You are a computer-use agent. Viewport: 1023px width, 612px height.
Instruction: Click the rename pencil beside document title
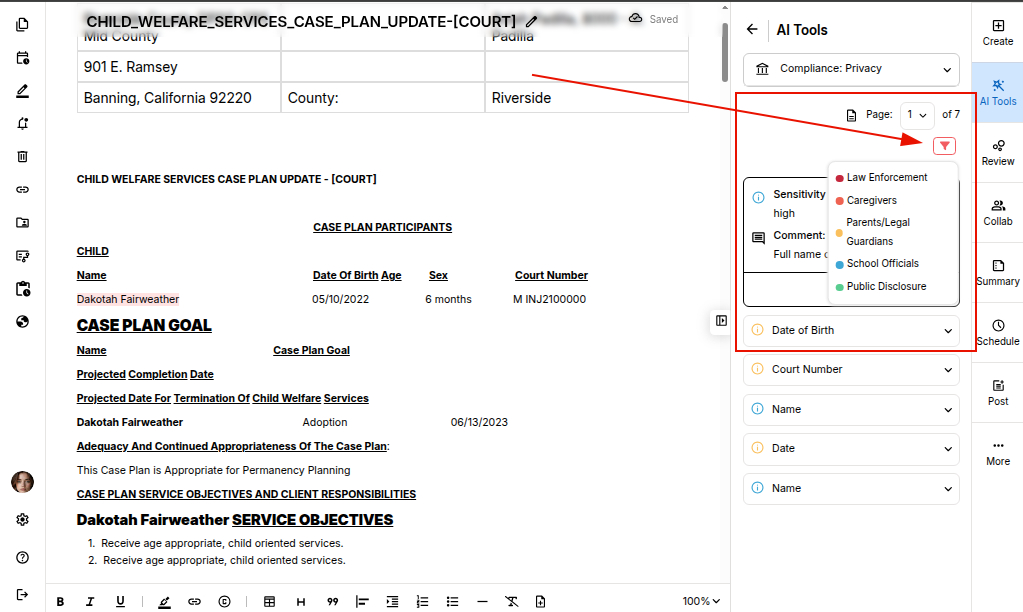(531, 21)
